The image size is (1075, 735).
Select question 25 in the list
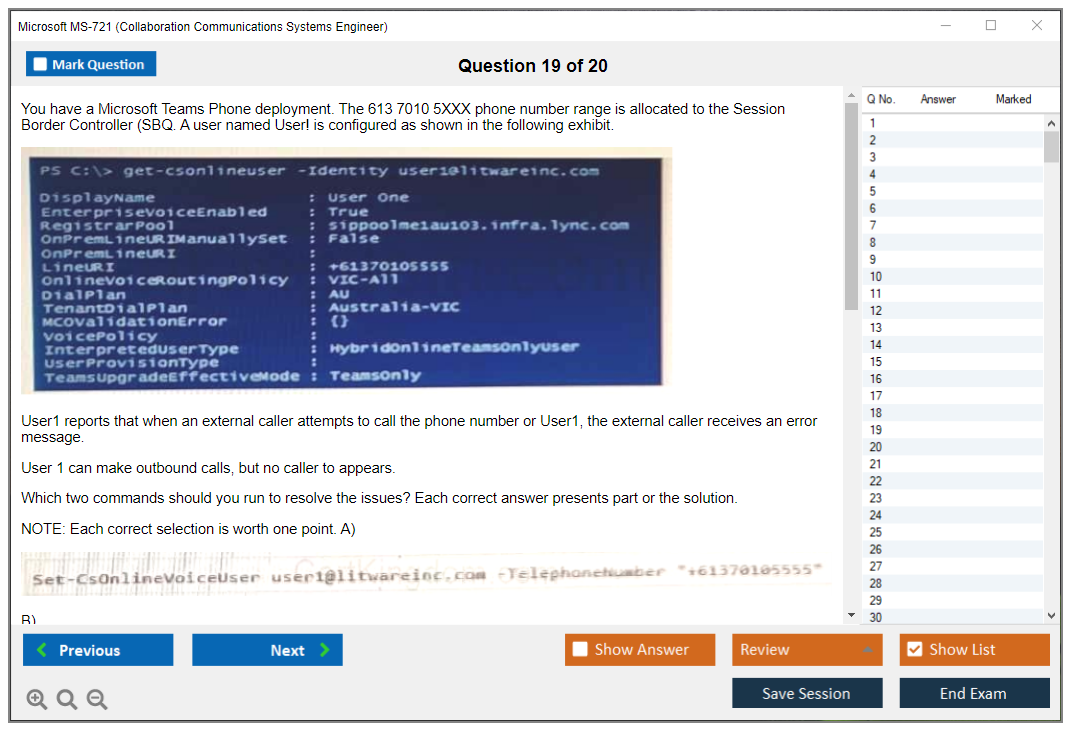tap(954, 533)
